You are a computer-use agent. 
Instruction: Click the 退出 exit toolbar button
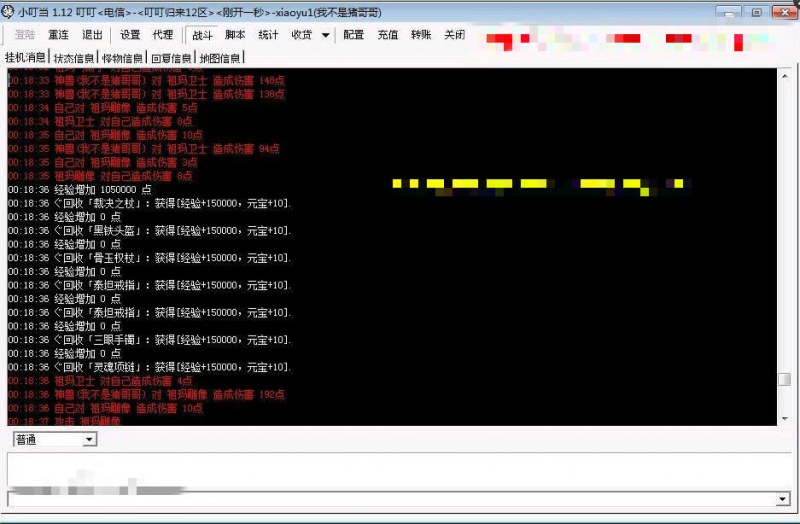92,35
